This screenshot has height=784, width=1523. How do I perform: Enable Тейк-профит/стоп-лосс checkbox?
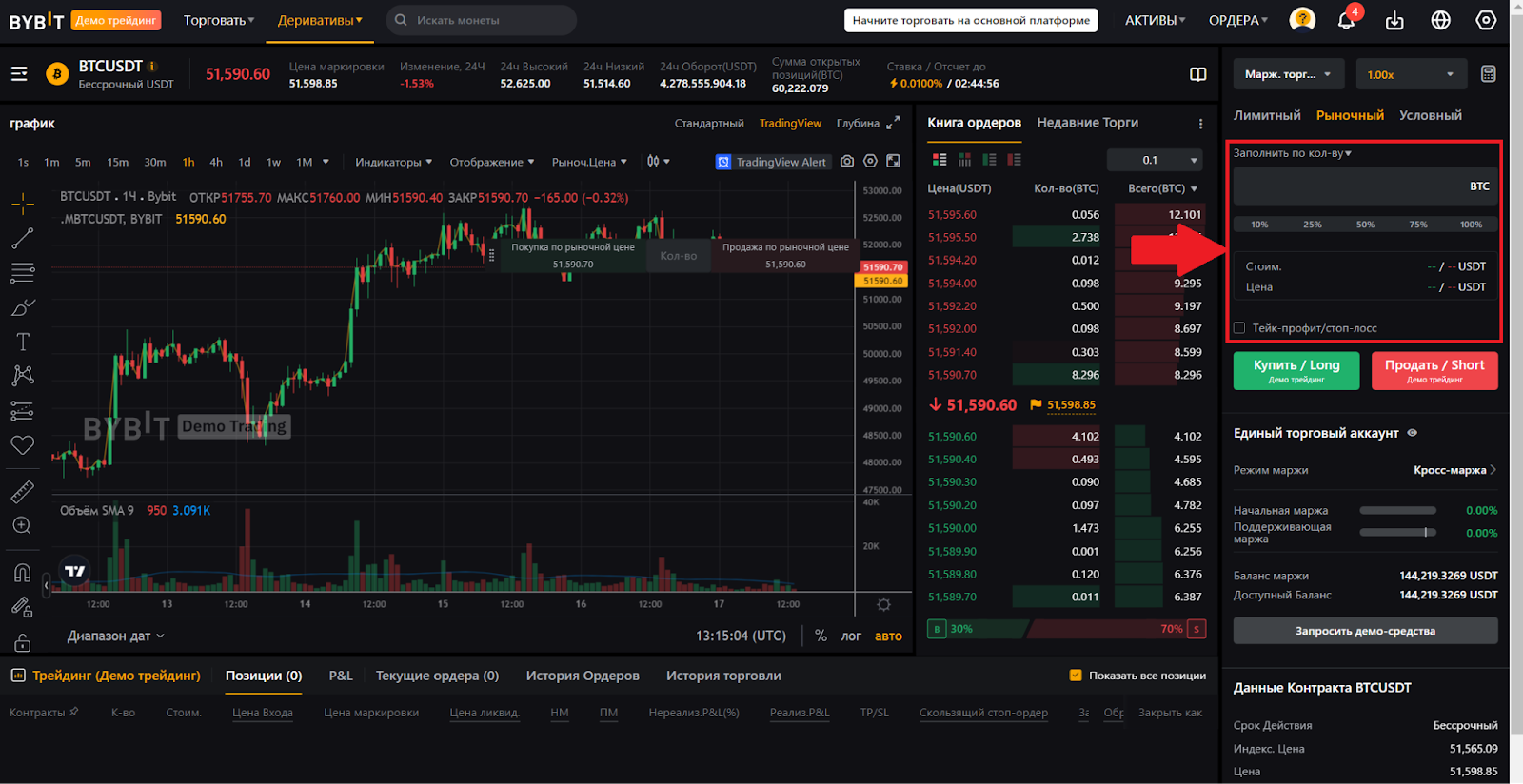point(1239,328)
